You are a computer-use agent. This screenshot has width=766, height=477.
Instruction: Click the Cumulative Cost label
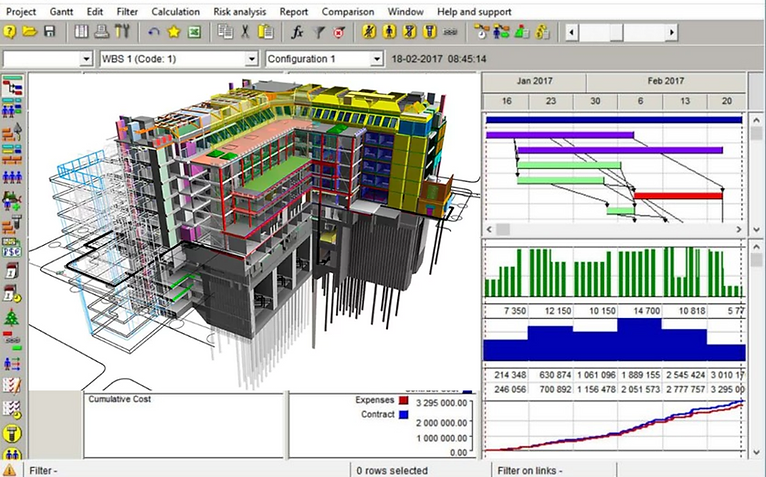(x=119, y=399)
